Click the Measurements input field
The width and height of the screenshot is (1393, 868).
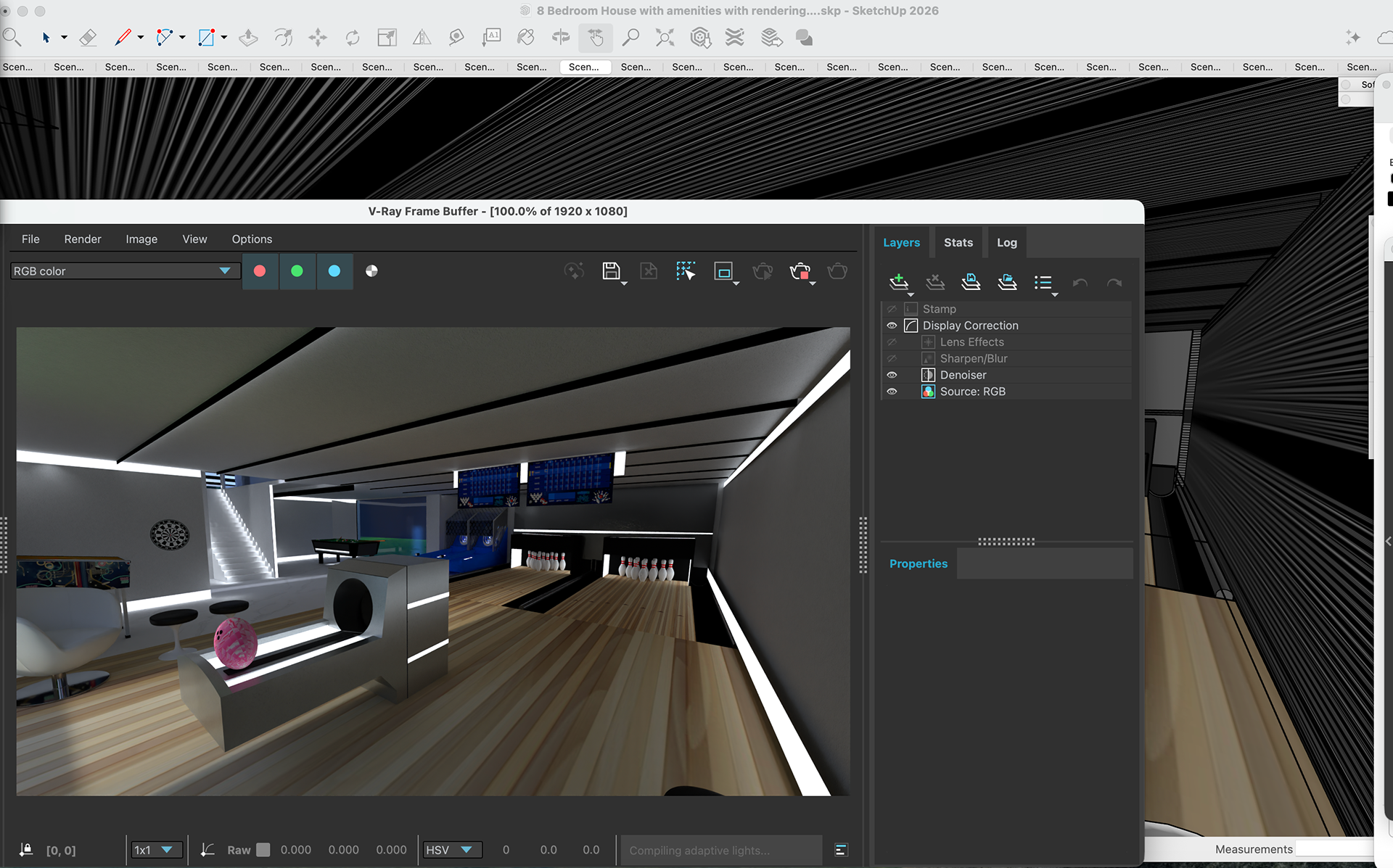(1334, 849)
